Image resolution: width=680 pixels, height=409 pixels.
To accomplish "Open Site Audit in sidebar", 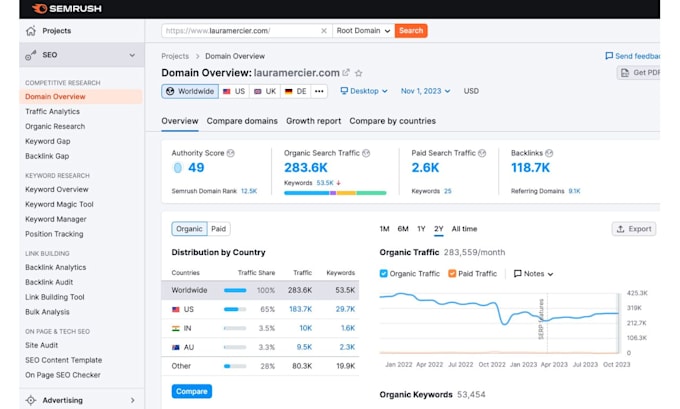I will (x=42, y=345).
